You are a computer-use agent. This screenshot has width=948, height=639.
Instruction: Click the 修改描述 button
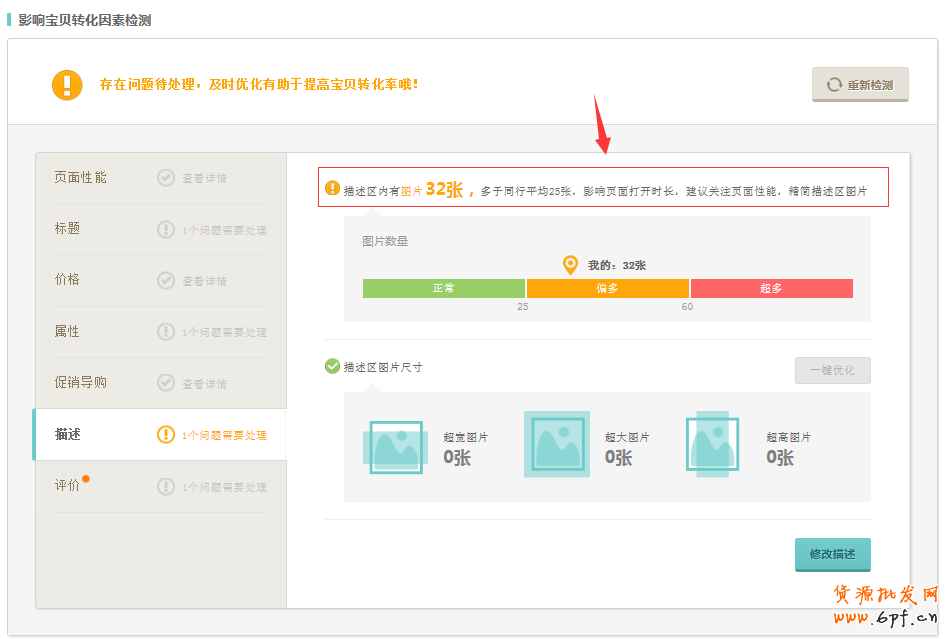pyautogui.click(x=832, y=554)
